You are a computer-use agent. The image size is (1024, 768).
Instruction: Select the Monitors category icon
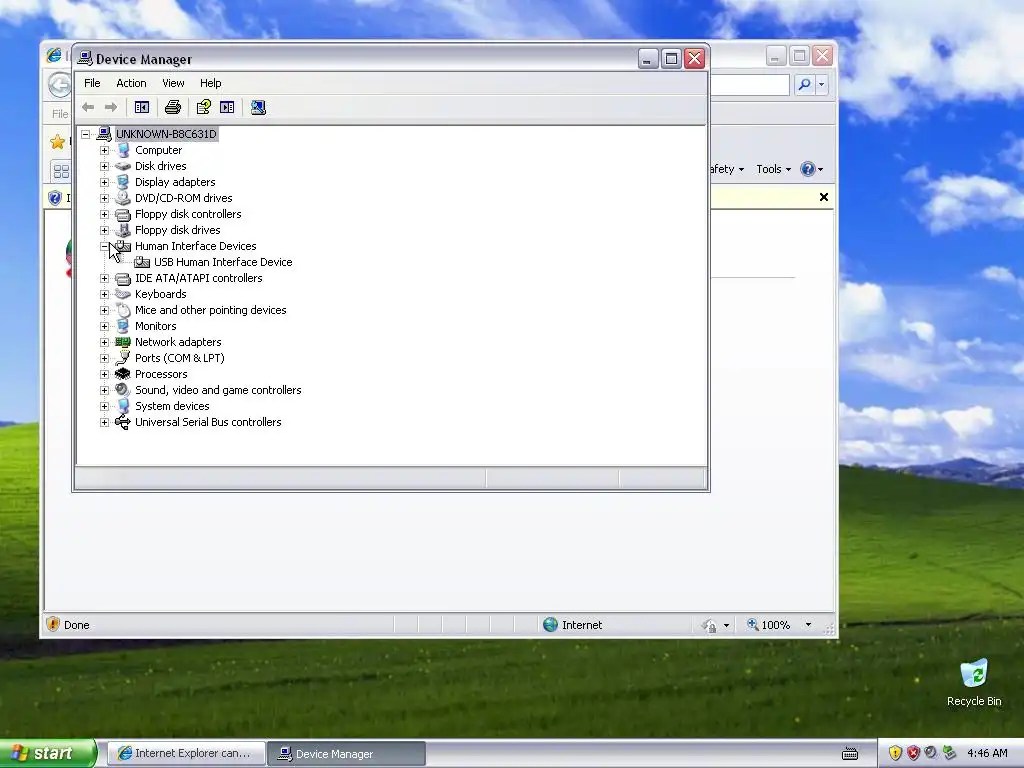(123, 326)
